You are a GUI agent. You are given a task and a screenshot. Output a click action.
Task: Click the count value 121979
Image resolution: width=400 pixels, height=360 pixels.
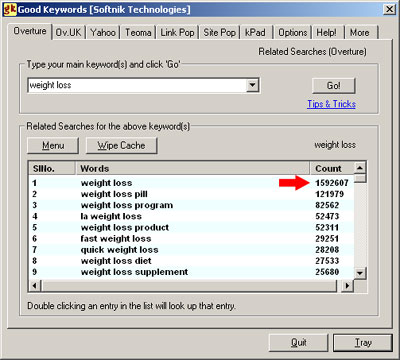point(330,194)
